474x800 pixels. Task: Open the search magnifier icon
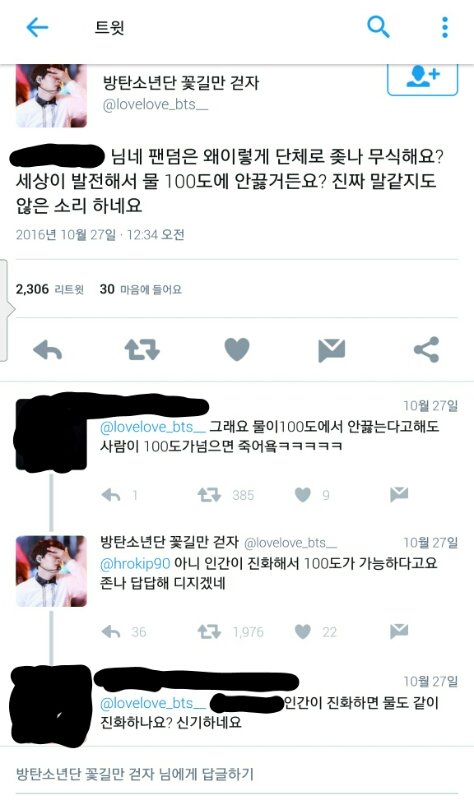click(x=378, y=27)
